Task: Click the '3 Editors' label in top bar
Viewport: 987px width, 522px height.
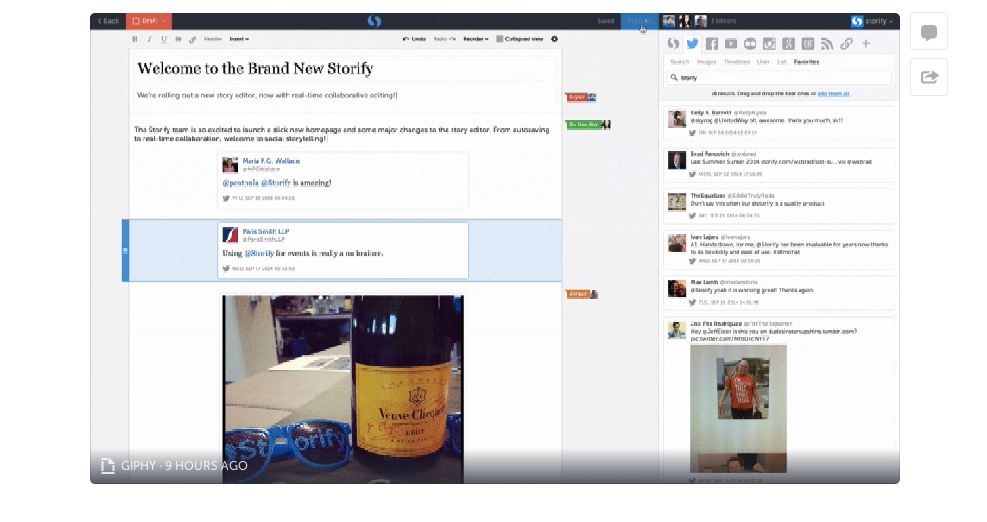Action: tap(724, 21)
